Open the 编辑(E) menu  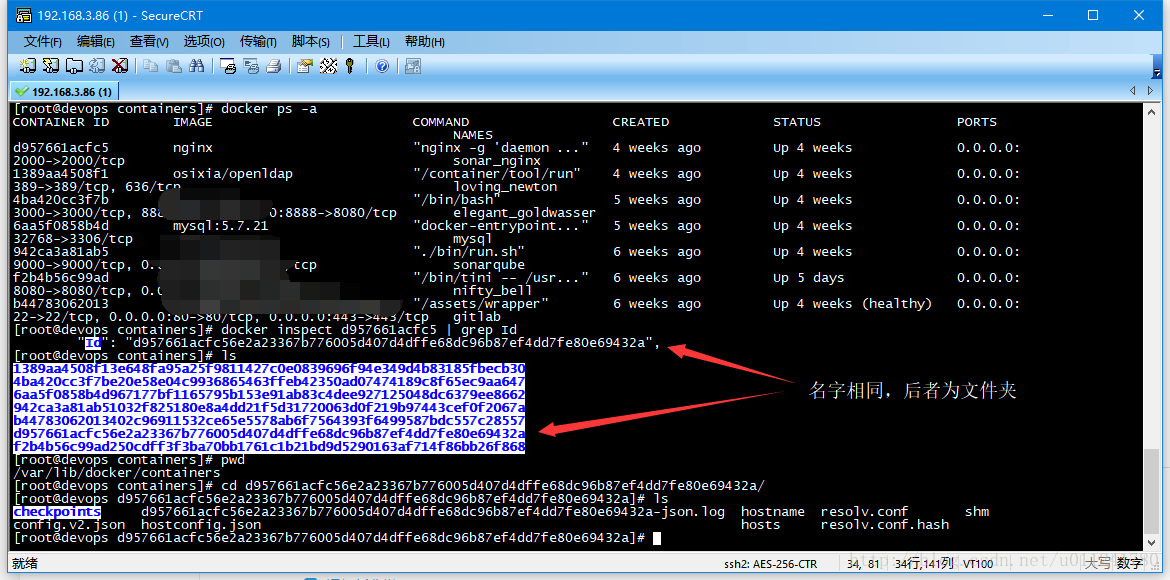coord(96,42)
